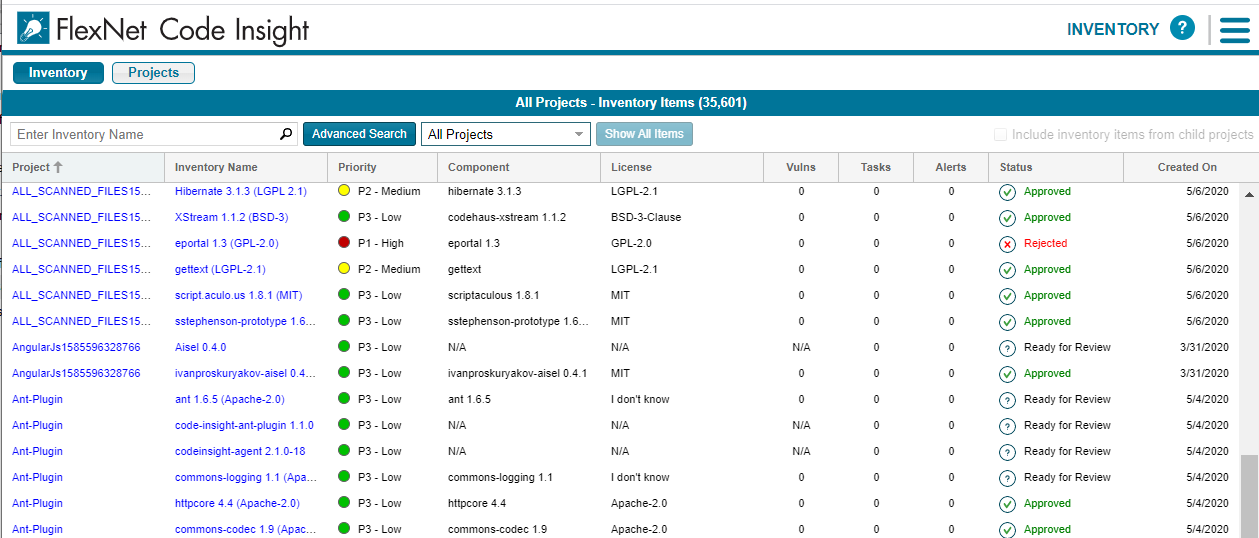This screenshot has width=1259, height=538.
Task: Open the AngularJs1585596328766 project link in Aisel row
Action: click(x=76, y=347)
